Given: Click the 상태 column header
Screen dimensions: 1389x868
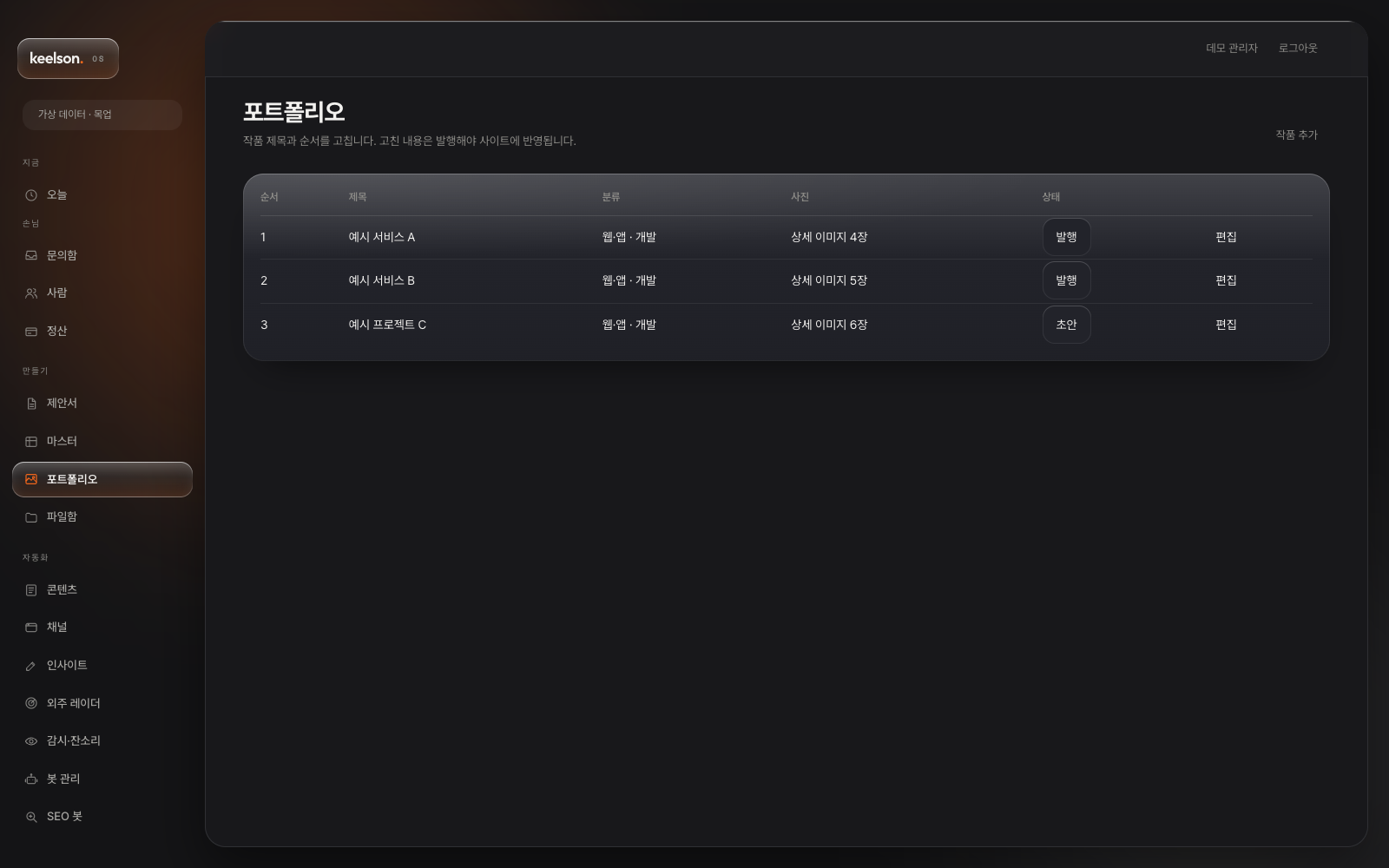Looking at the screenshot, I should click(1051, 197).
